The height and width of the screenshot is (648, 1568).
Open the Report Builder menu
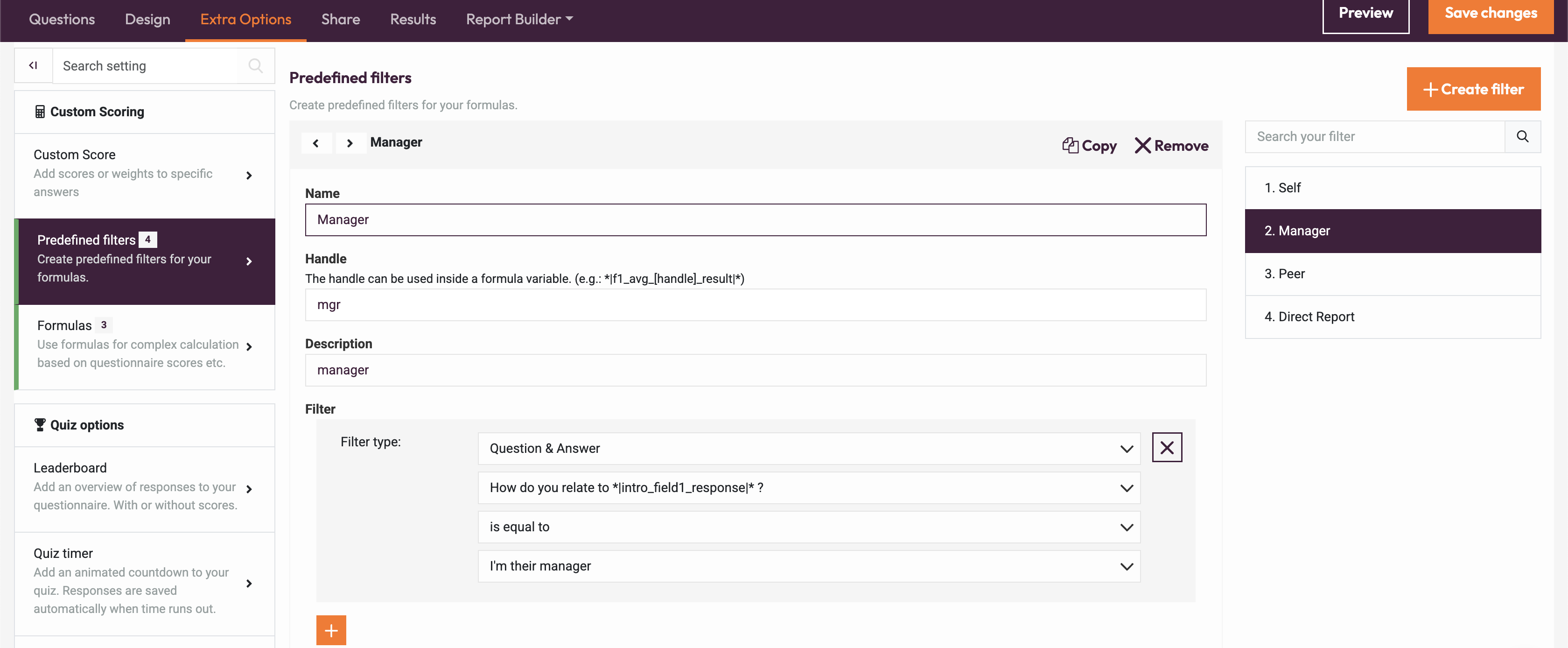tap(519, 20)
